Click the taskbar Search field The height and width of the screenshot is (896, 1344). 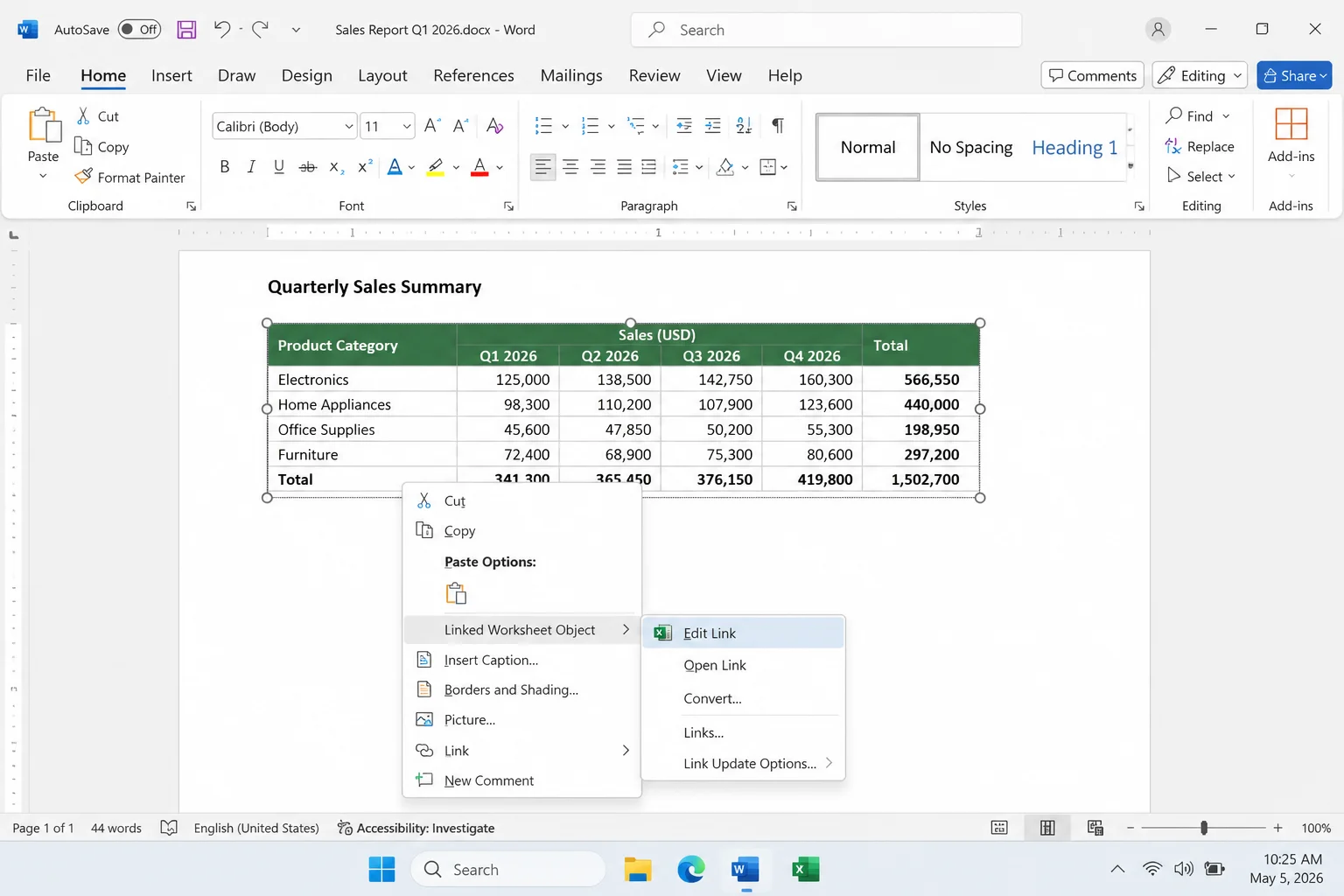click(x=508, y=869)
